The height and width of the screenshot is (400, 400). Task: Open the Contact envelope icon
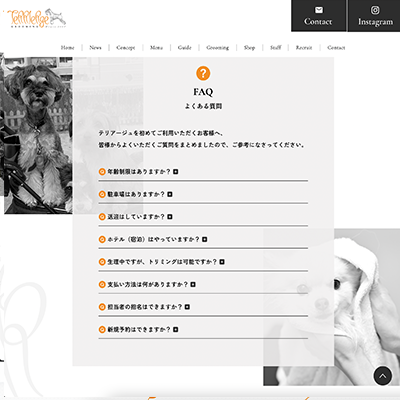(319, 10)
